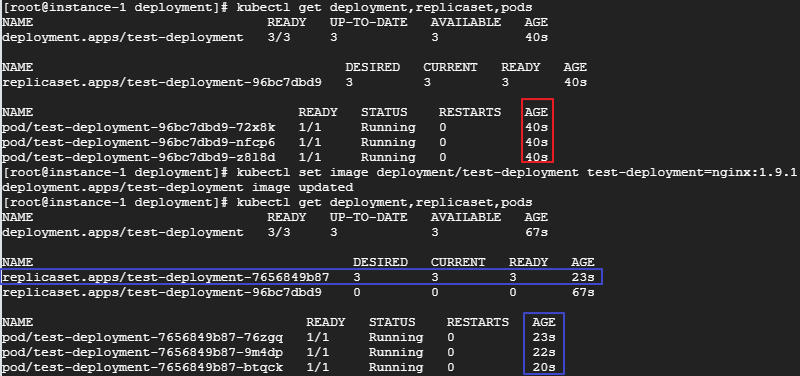Click the 1/1 ready value of pod 72x8k
The height and width of the screenshot is (376, 800).
[x=310, y=127]
